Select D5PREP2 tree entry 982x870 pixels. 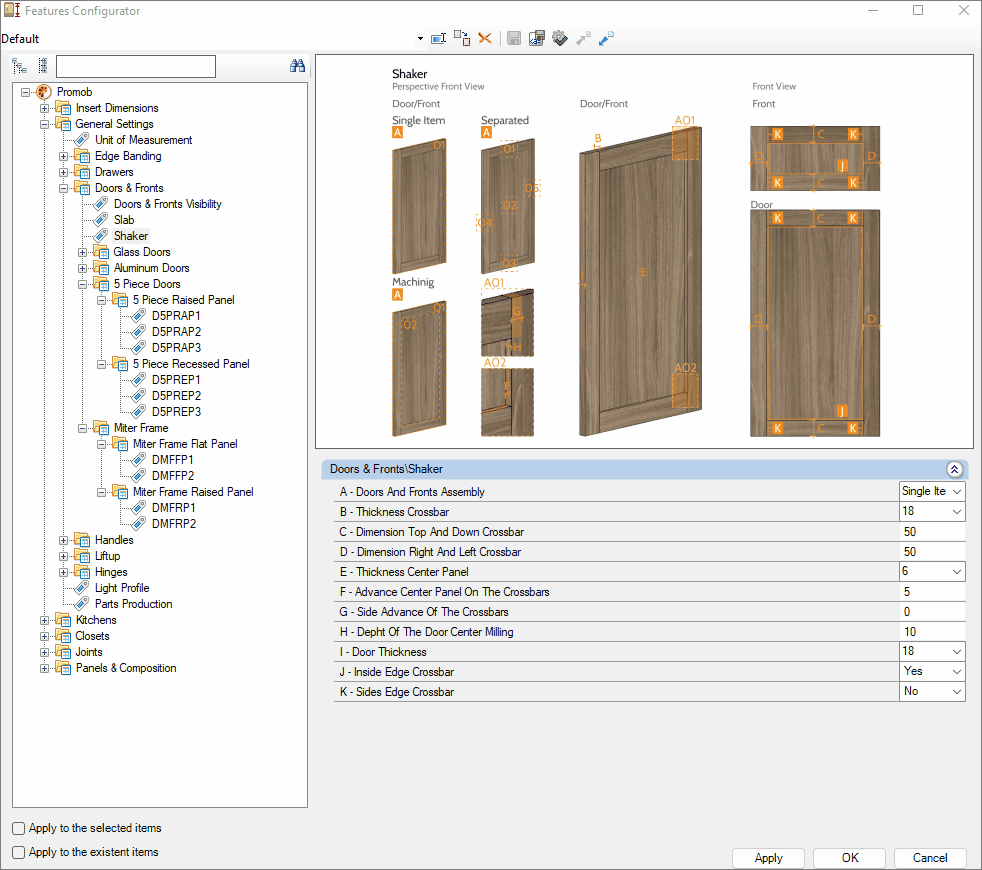point(176,396)
